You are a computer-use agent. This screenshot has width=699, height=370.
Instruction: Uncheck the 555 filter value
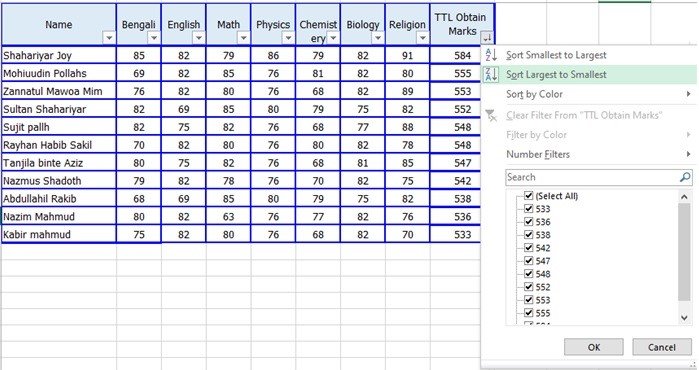click(529, 312)
